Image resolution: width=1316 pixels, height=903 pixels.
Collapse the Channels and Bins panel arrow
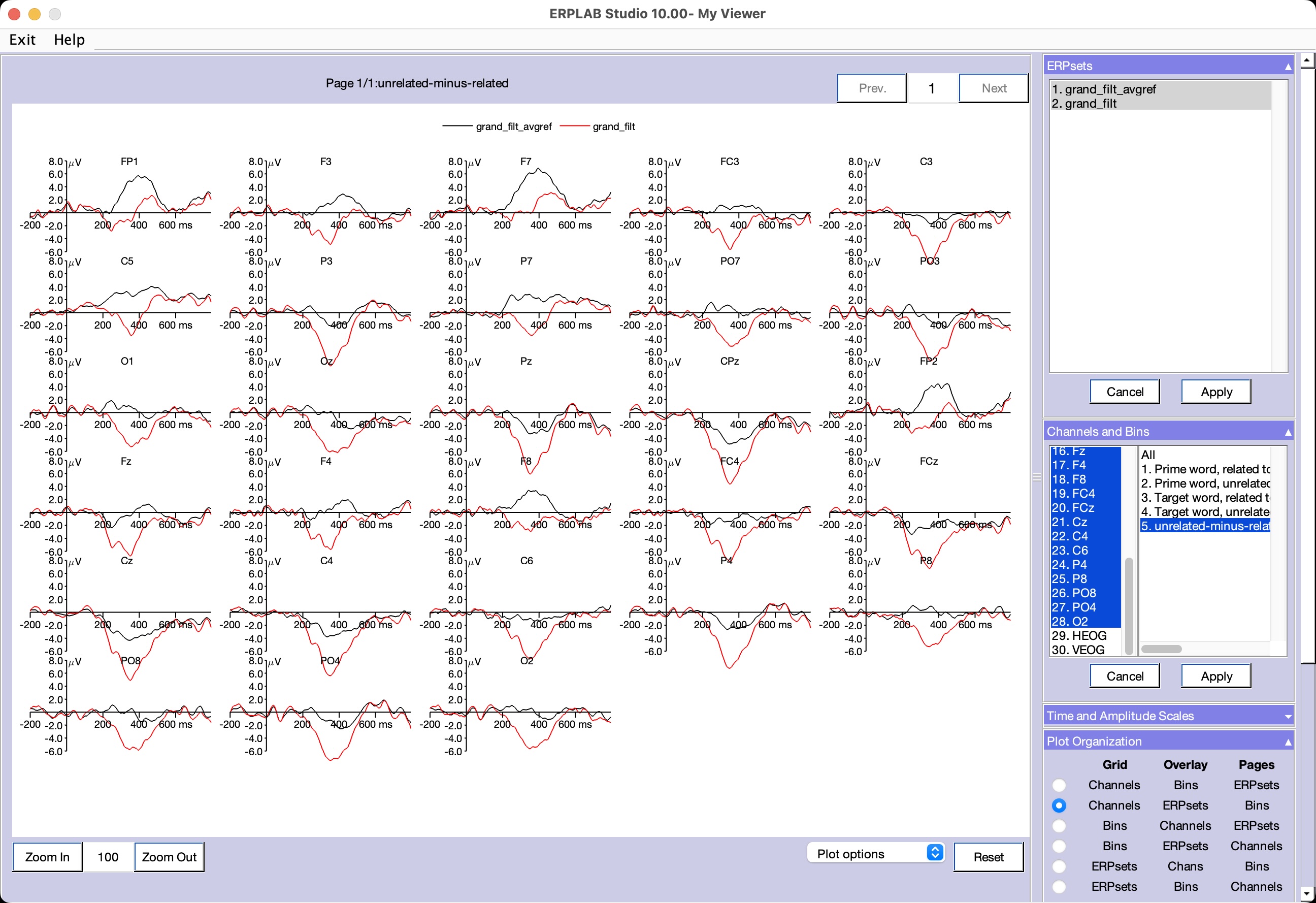(x=1288, y=432)
